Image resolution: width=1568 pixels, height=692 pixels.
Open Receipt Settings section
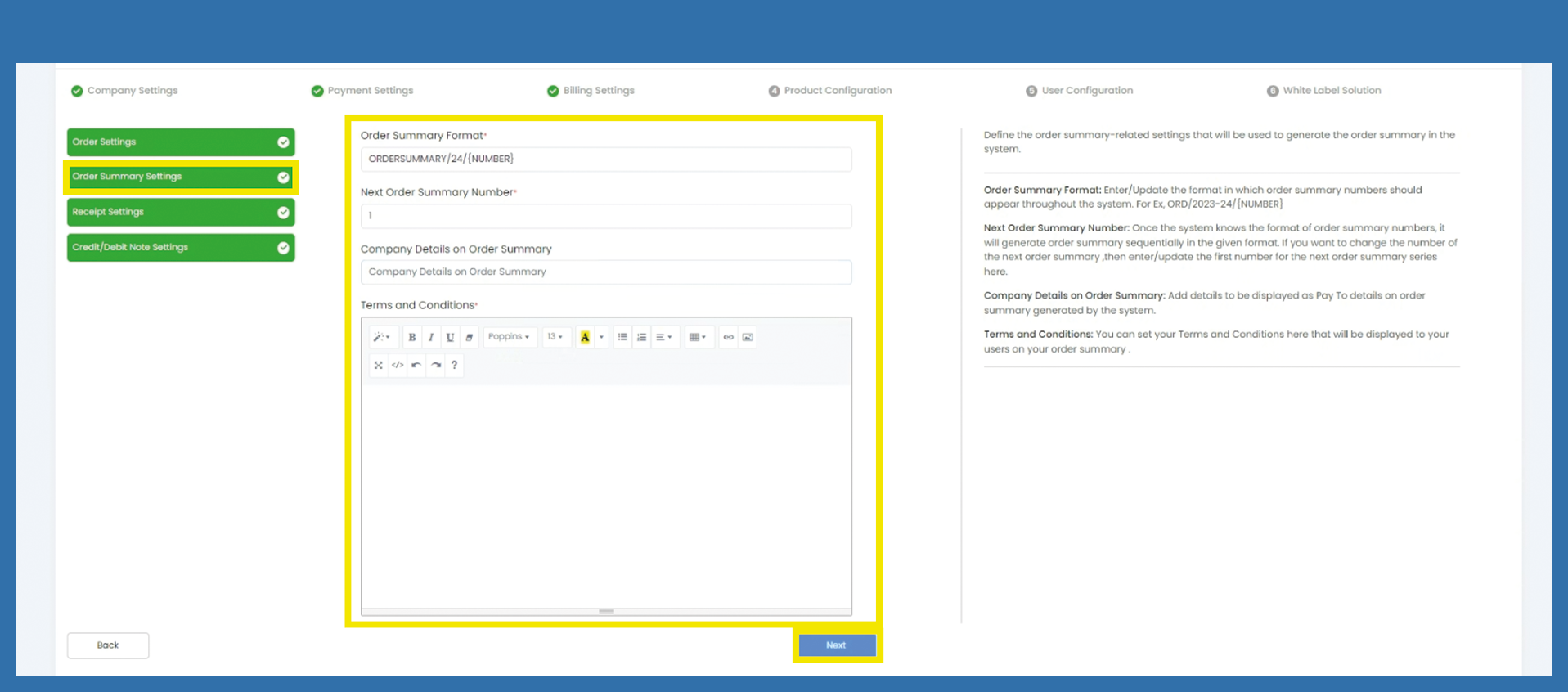(180, 212)
